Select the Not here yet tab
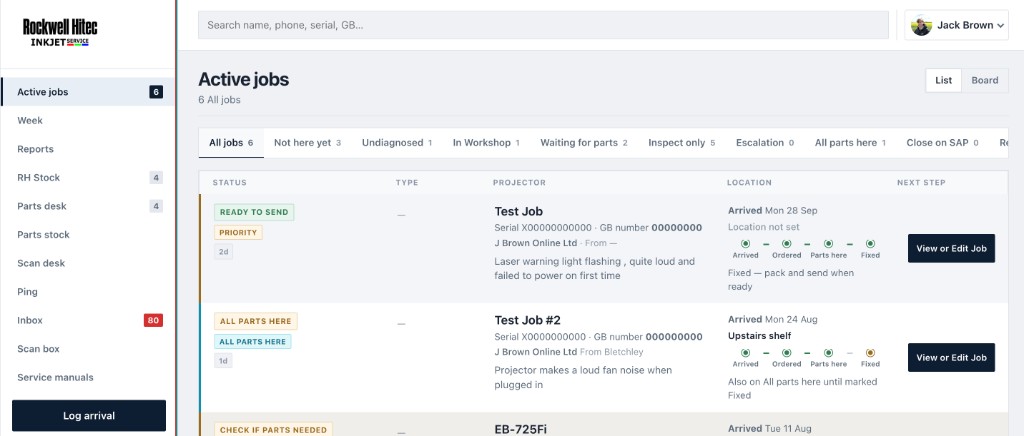 click(x=308, y=143)
